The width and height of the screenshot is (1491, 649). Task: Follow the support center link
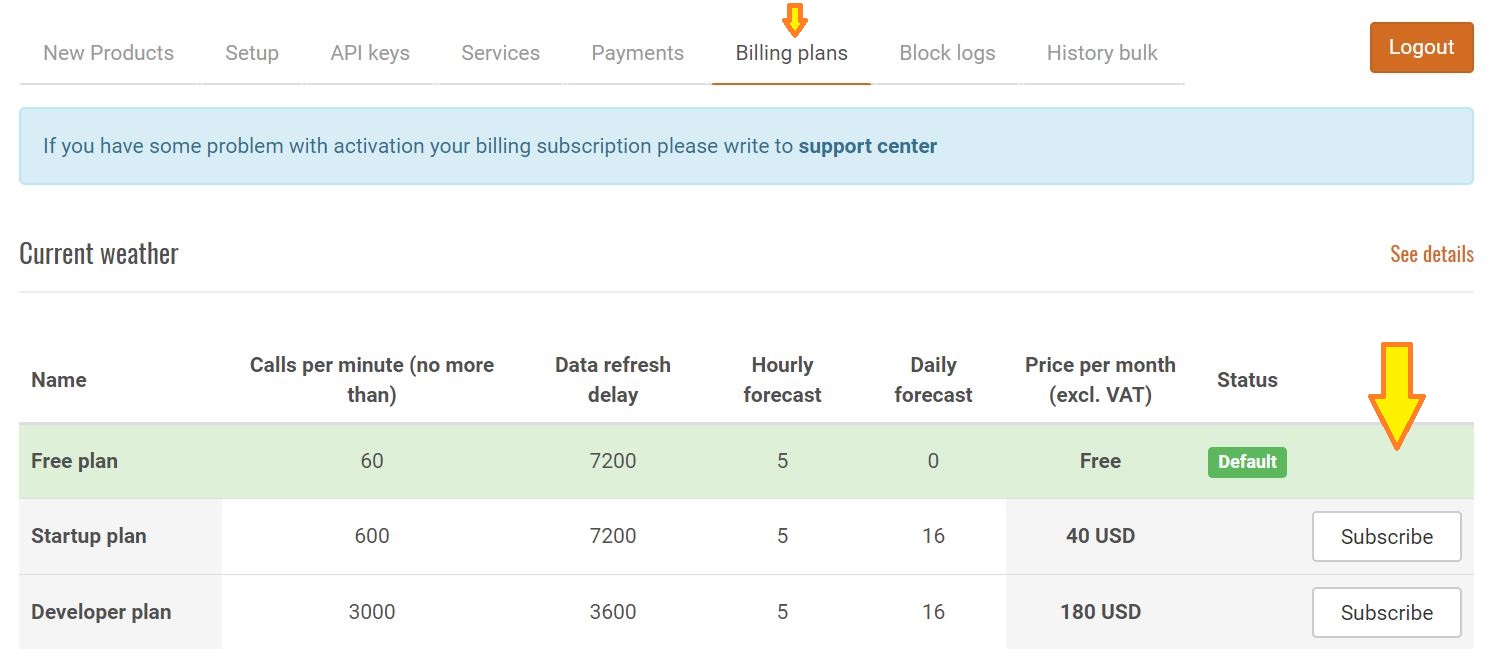coord(867,146)
